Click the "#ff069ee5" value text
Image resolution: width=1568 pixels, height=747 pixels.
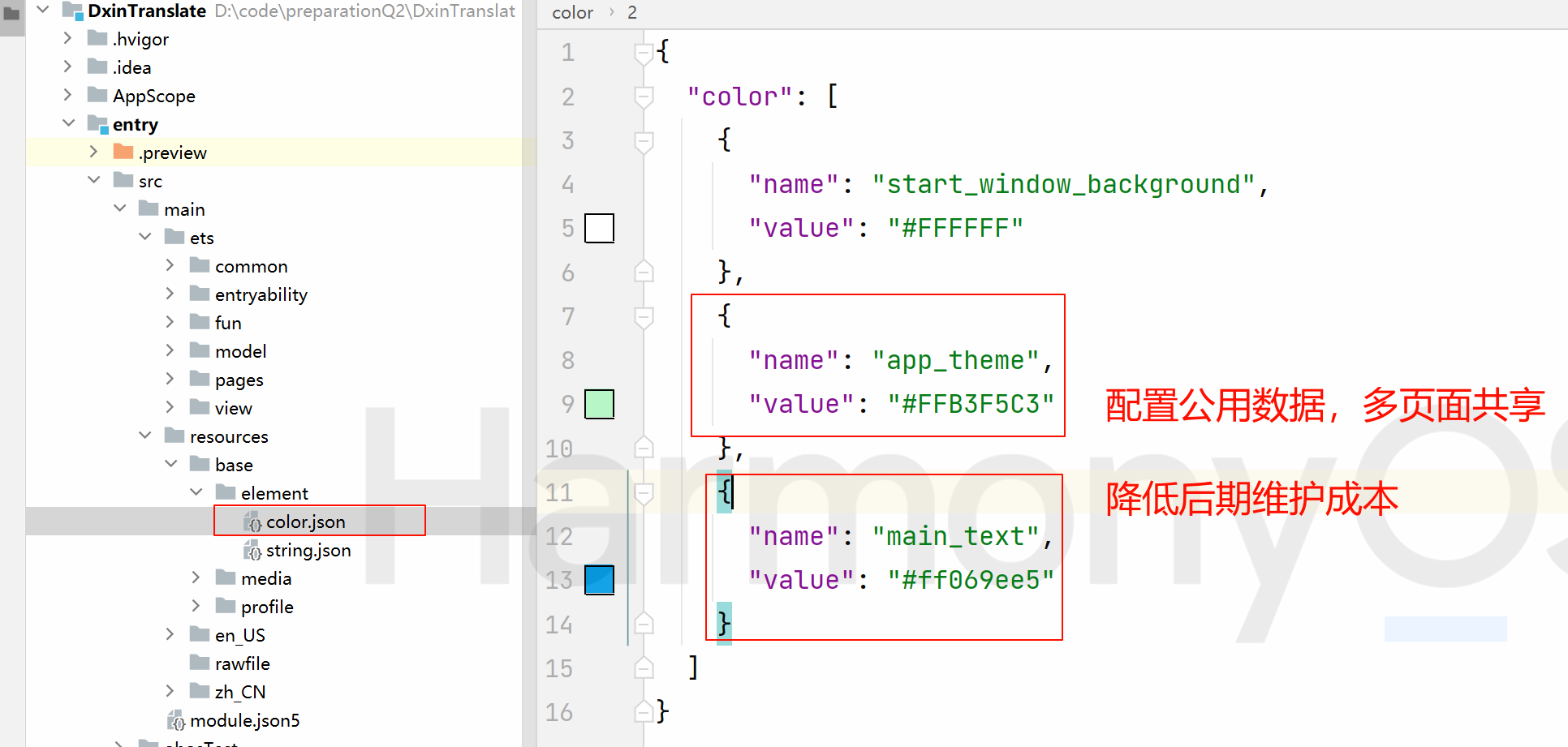click(971, 581)
